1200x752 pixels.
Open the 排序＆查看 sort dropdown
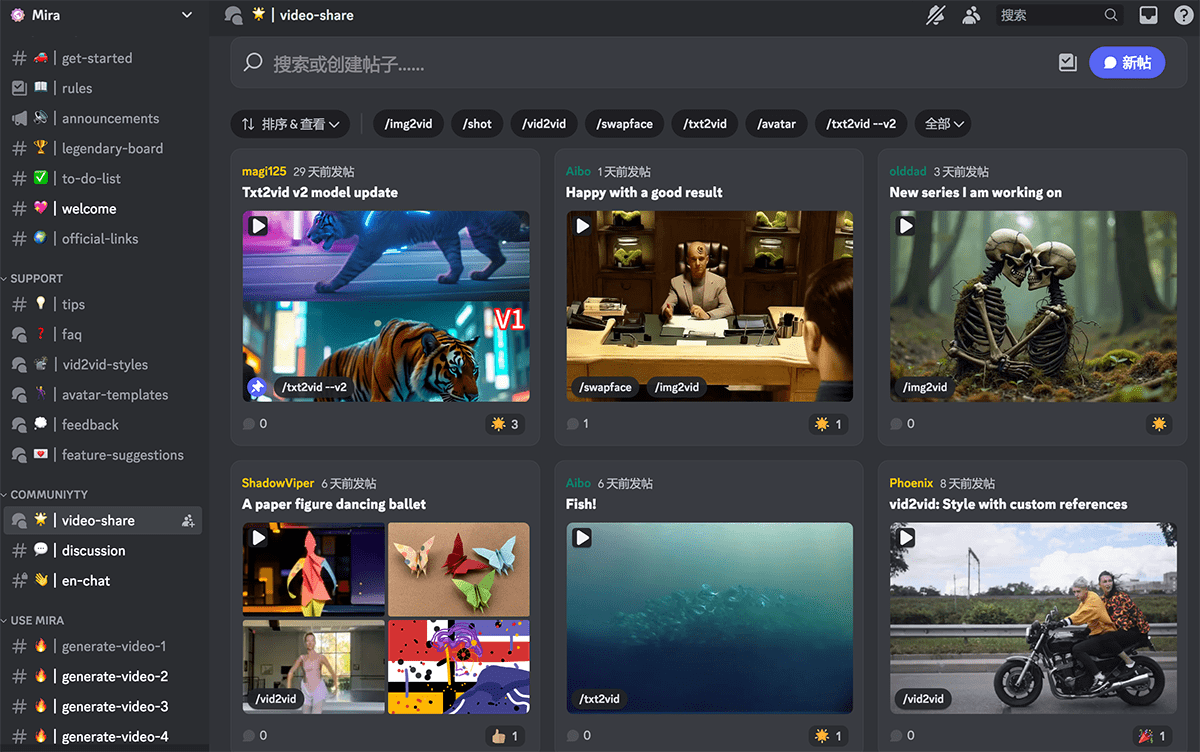[x=289, y=124]
